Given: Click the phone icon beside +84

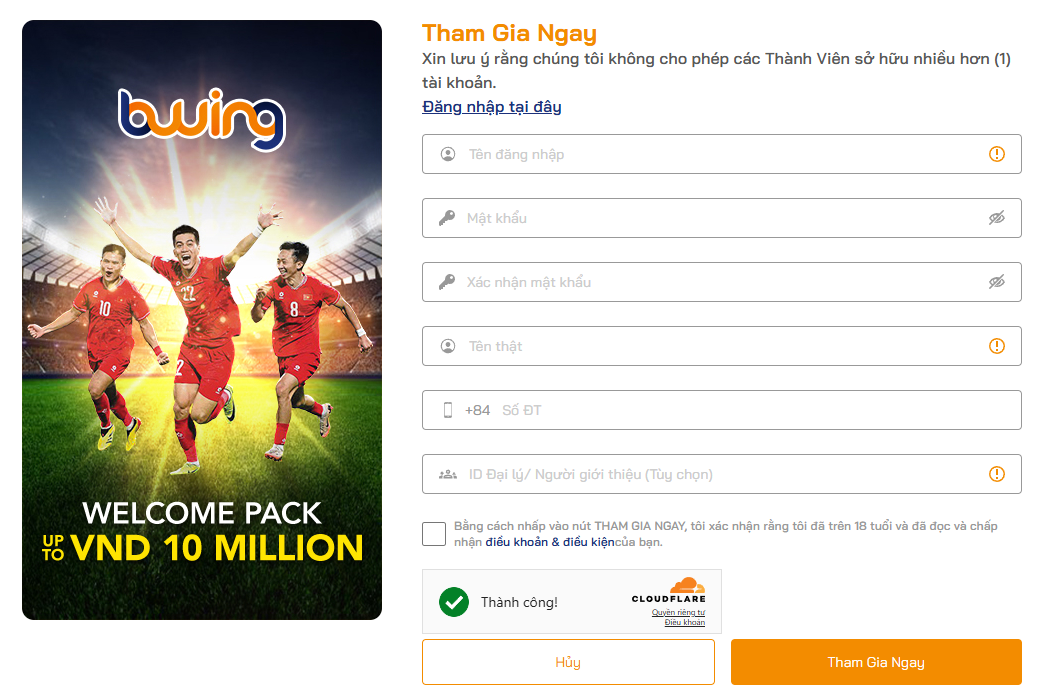Looking at the screenshot, I should pos(448,410).
